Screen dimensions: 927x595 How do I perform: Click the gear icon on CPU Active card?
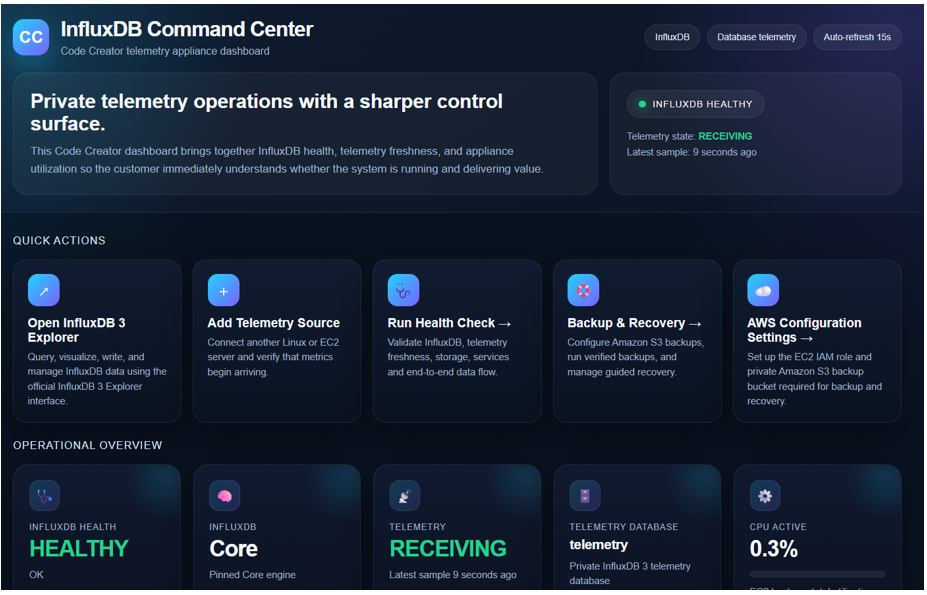765,496
